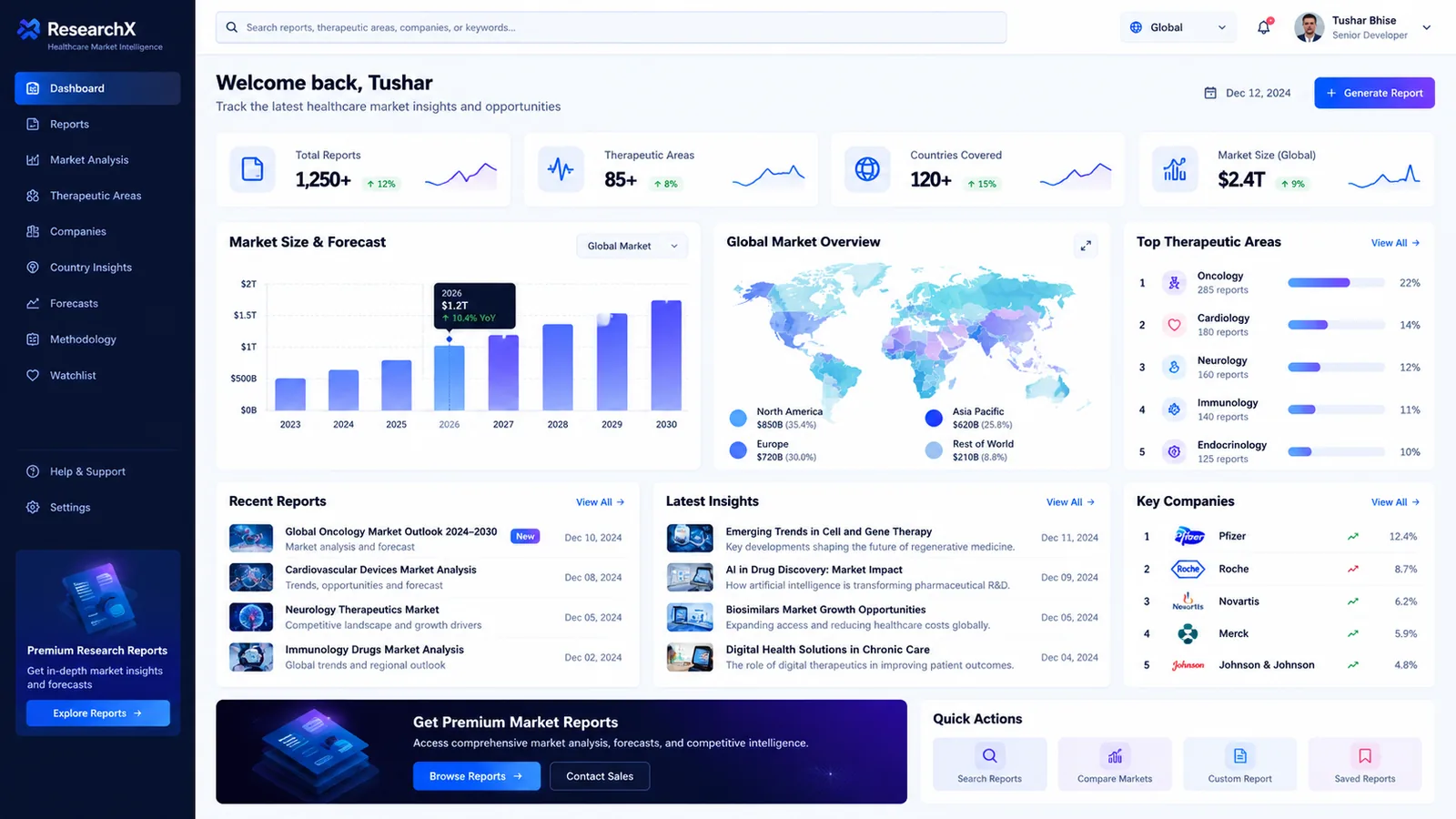This screenshot has height=819, width=1456.
Task: Open Methodology in the sidebar
Action: click(x=97, y=339)
